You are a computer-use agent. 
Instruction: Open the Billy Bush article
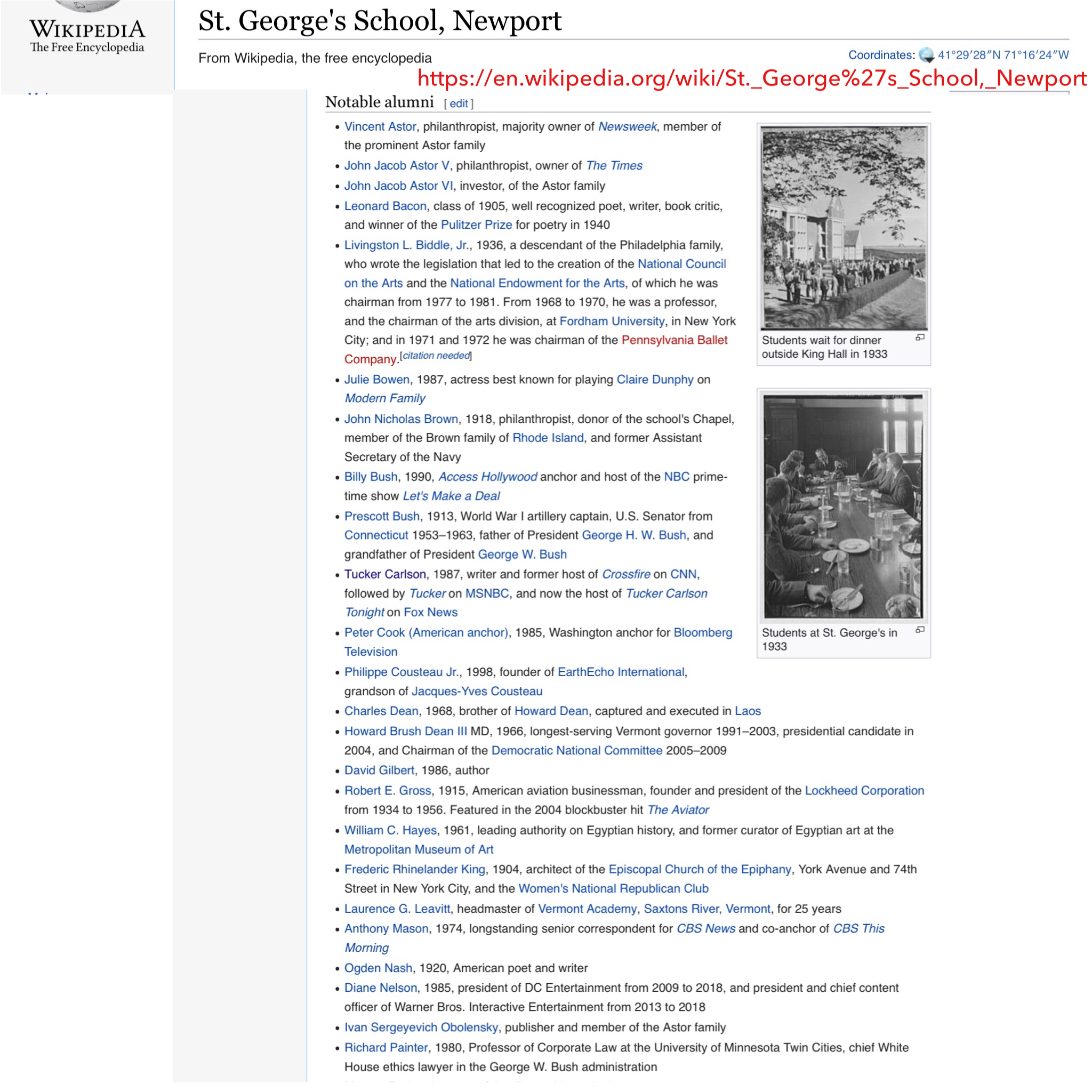tap(371, 477)
